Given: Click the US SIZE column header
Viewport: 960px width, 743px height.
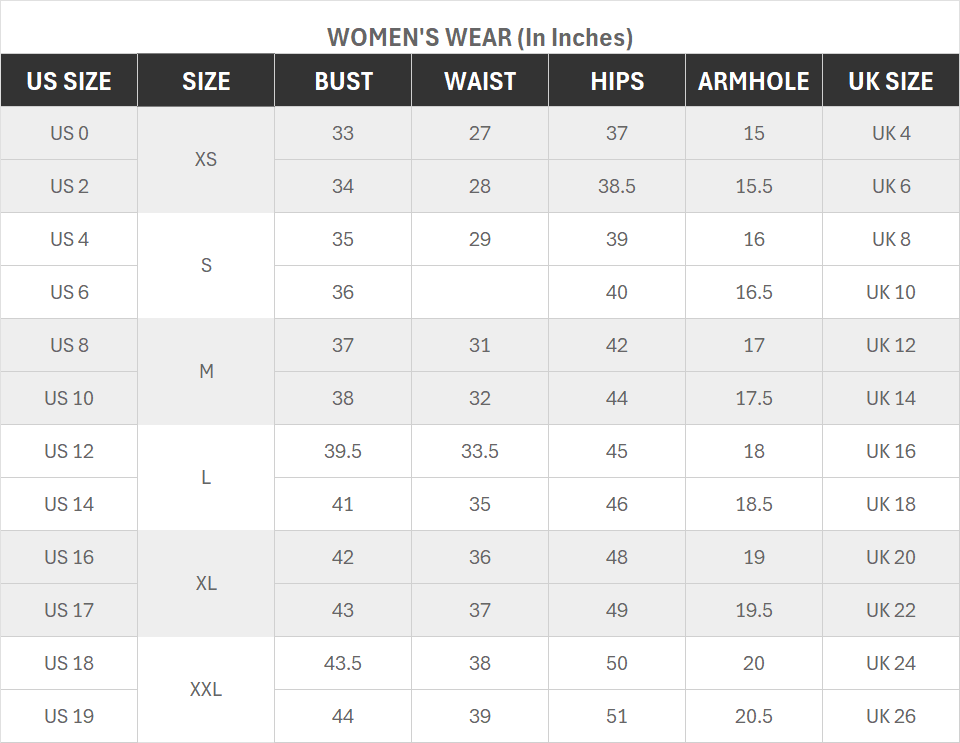Looking at the screenshot, I should 69,81.
